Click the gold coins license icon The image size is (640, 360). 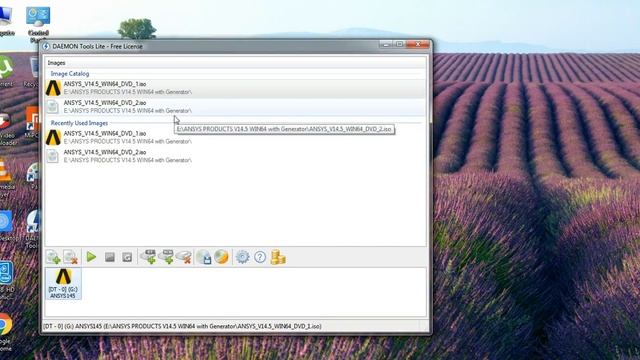click(x=278, y=257)
